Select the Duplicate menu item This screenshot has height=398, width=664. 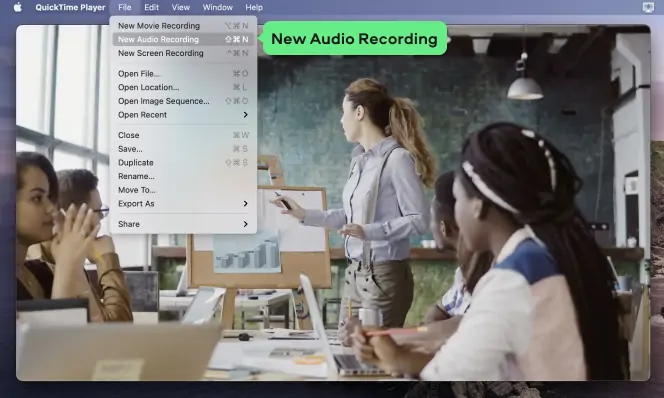tap(183, 163)
